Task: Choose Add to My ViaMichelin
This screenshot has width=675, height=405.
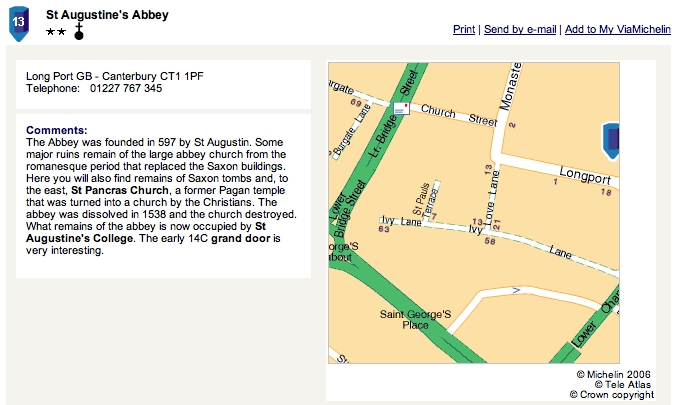Action: pyautogui.click(x=618, y=29)
